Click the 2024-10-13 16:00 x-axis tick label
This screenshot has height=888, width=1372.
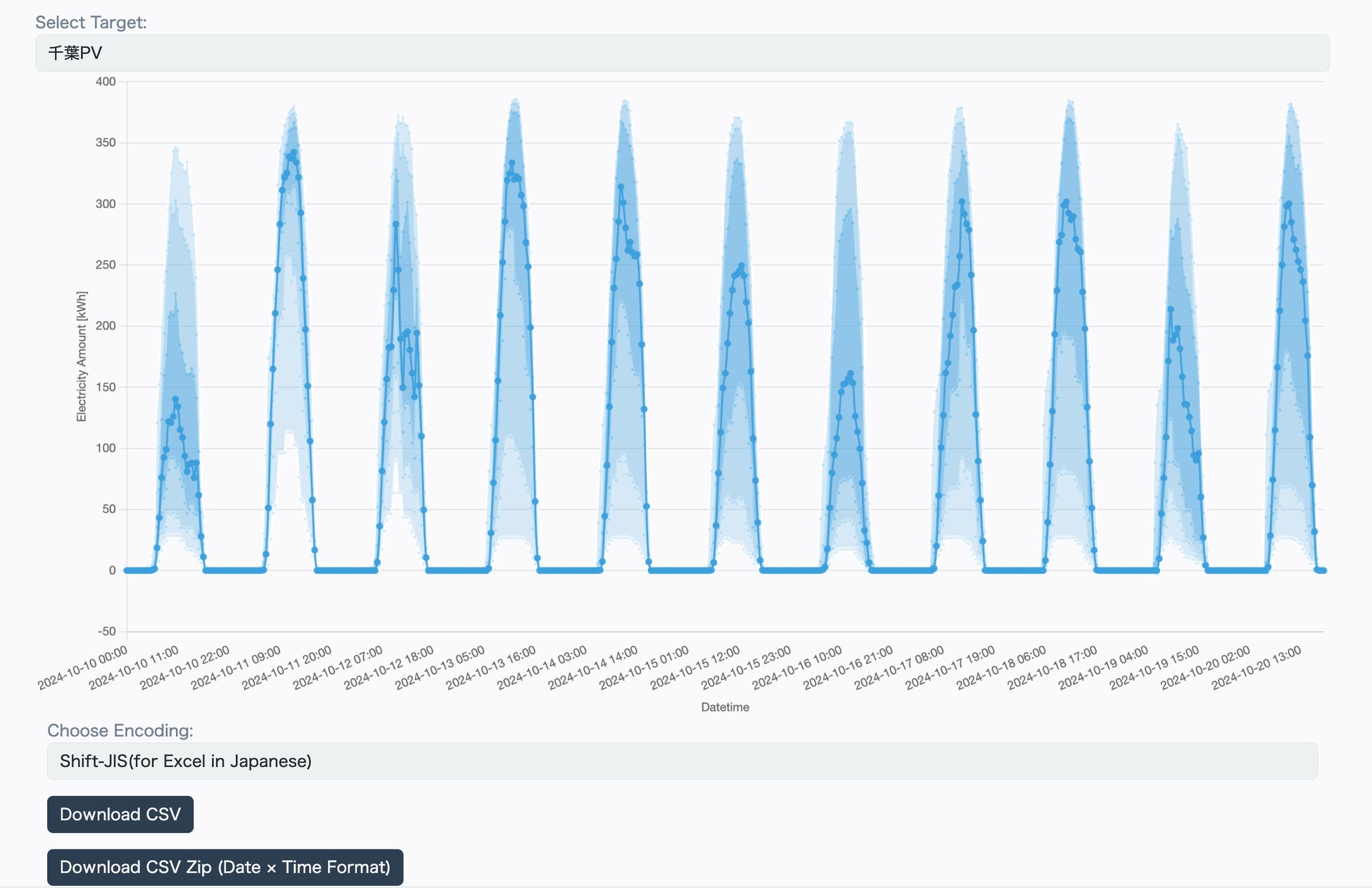[x=491, y=668]
